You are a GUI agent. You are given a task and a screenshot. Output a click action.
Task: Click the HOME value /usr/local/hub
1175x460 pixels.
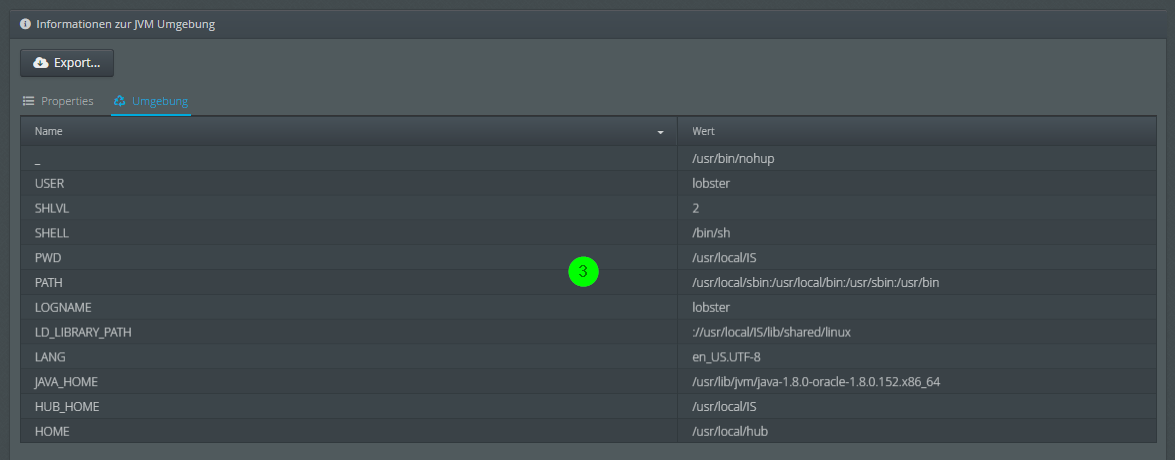tap(730, 431)
